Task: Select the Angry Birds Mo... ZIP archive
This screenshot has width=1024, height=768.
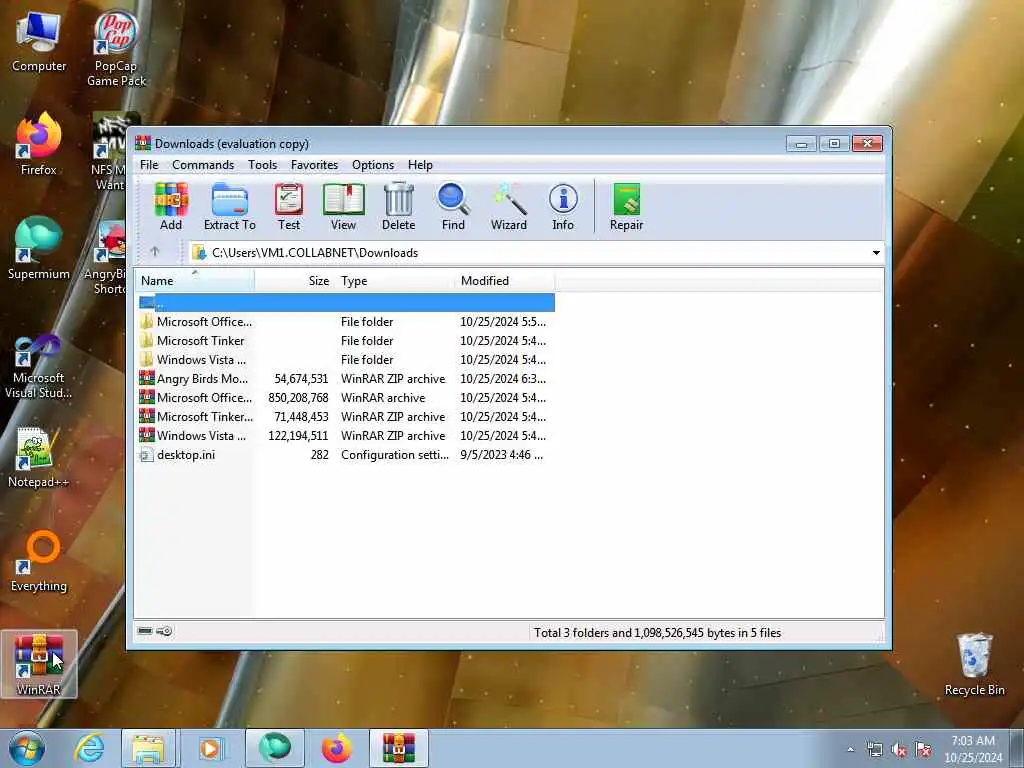Action: coord(345,378)
